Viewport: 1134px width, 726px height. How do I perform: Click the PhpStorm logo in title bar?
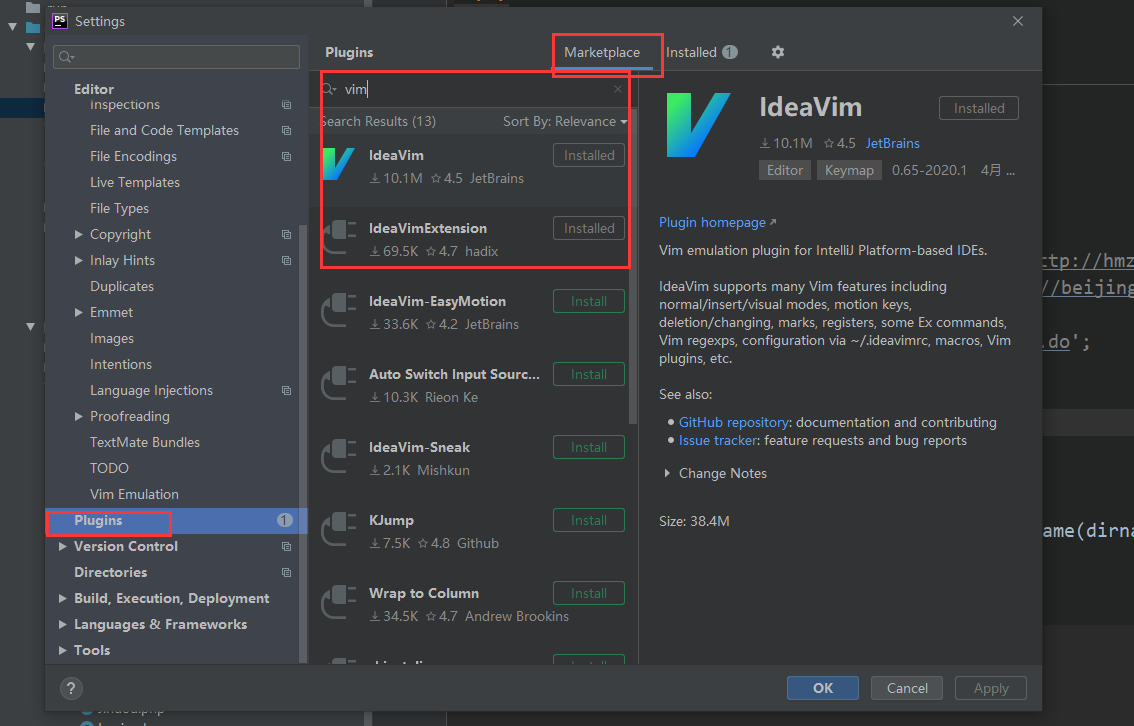(x=59, y=21)
